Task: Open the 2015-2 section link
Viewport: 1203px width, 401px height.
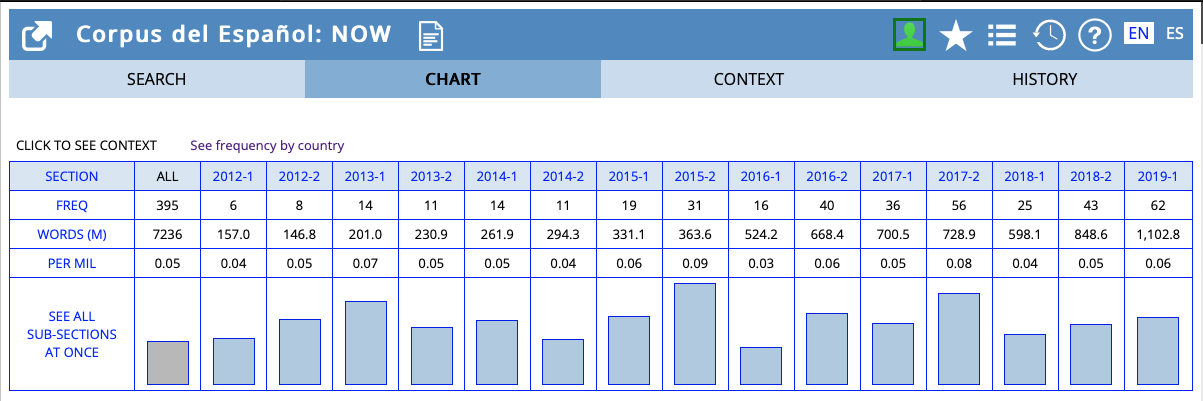Action: [695, 176]
